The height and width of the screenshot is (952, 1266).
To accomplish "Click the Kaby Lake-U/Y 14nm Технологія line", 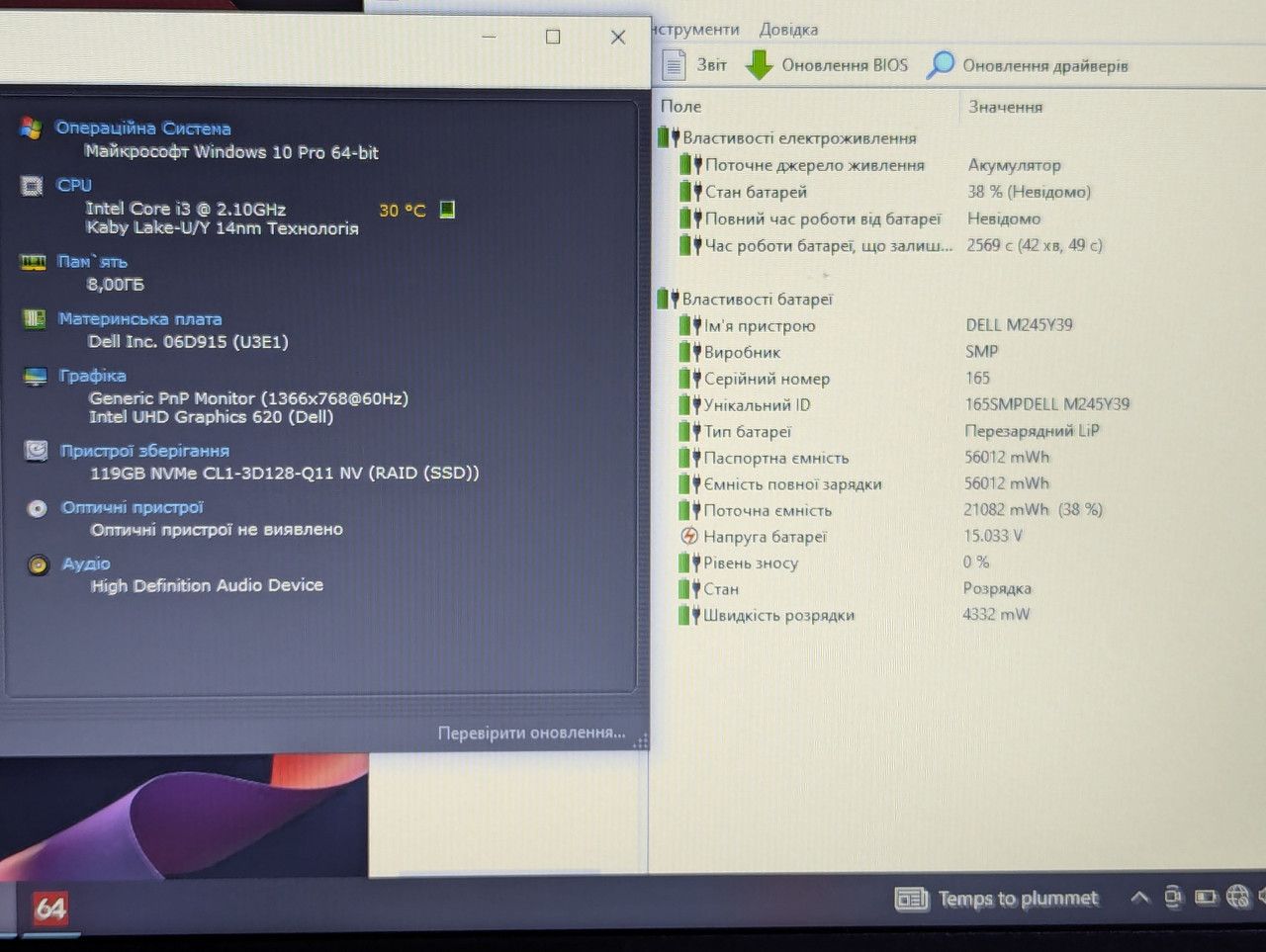I will 223,228.
